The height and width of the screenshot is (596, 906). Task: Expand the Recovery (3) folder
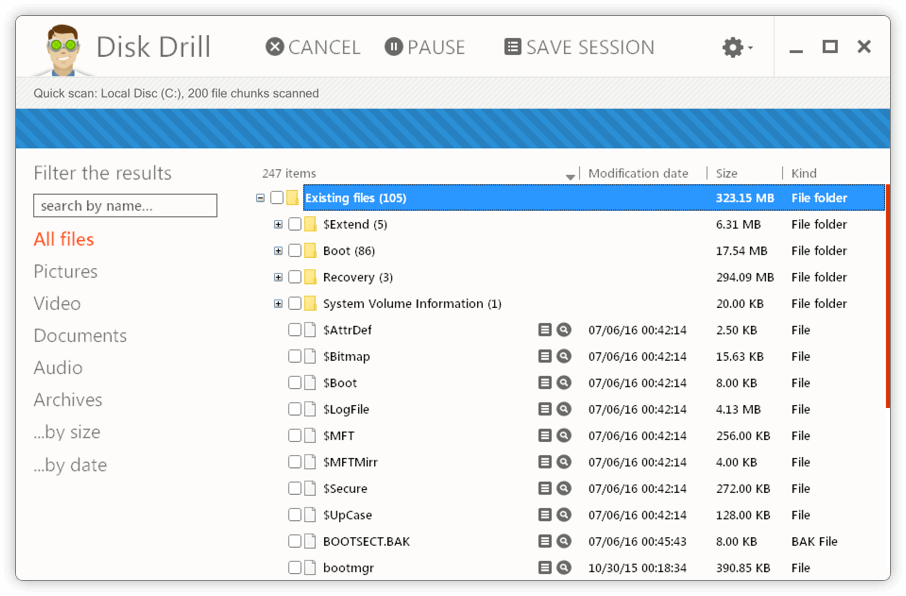point(278,277)
